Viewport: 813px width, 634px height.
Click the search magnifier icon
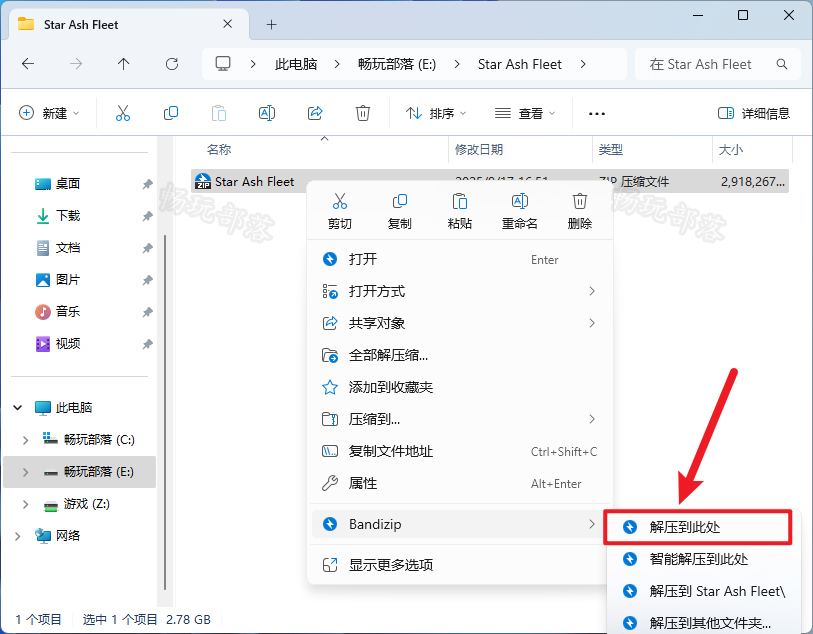(782, 64)
